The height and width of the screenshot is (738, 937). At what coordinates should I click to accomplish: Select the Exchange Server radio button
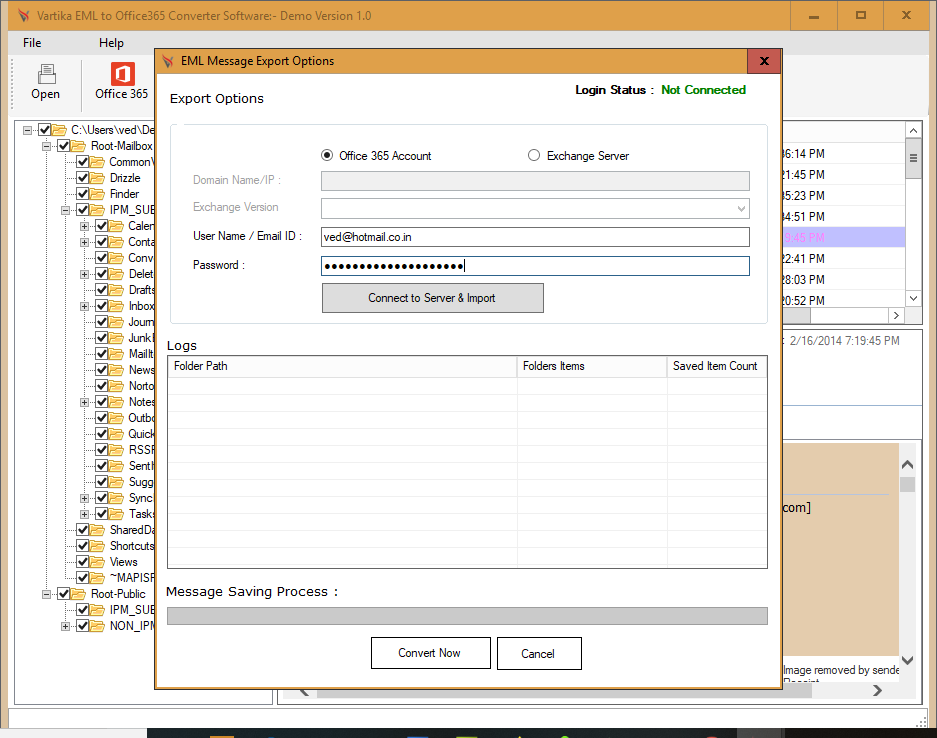(534, 155)
